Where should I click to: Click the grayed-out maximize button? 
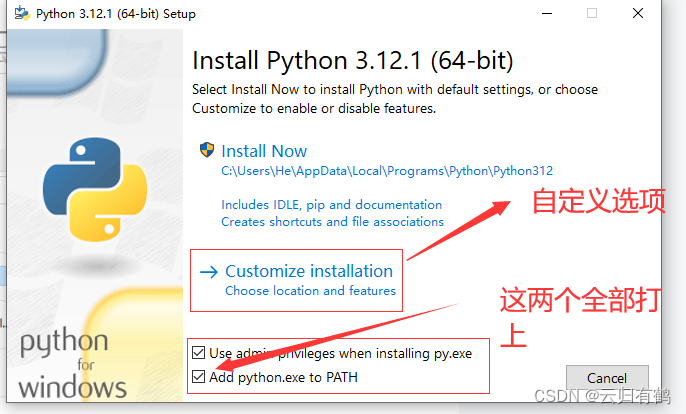click(592, 14)
